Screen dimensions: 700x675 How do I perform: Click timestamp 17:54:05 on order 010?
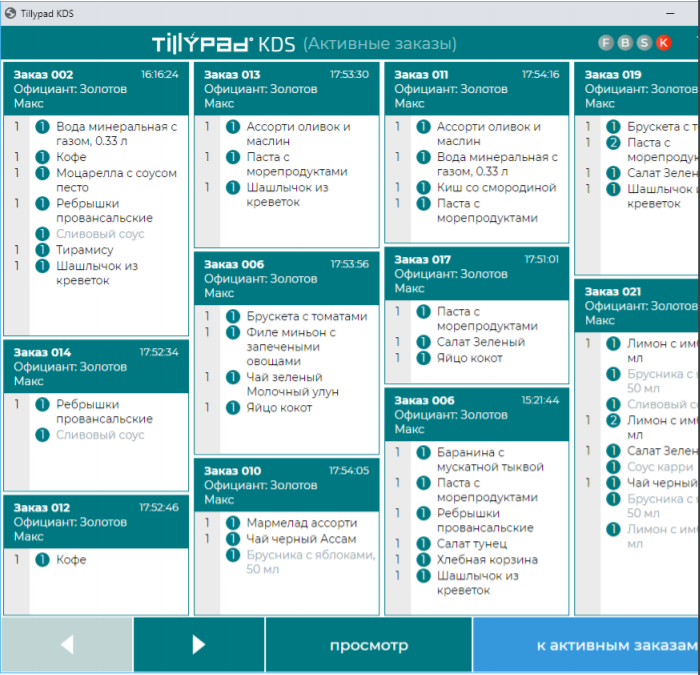pyautogui.click(x=349, y=470)
